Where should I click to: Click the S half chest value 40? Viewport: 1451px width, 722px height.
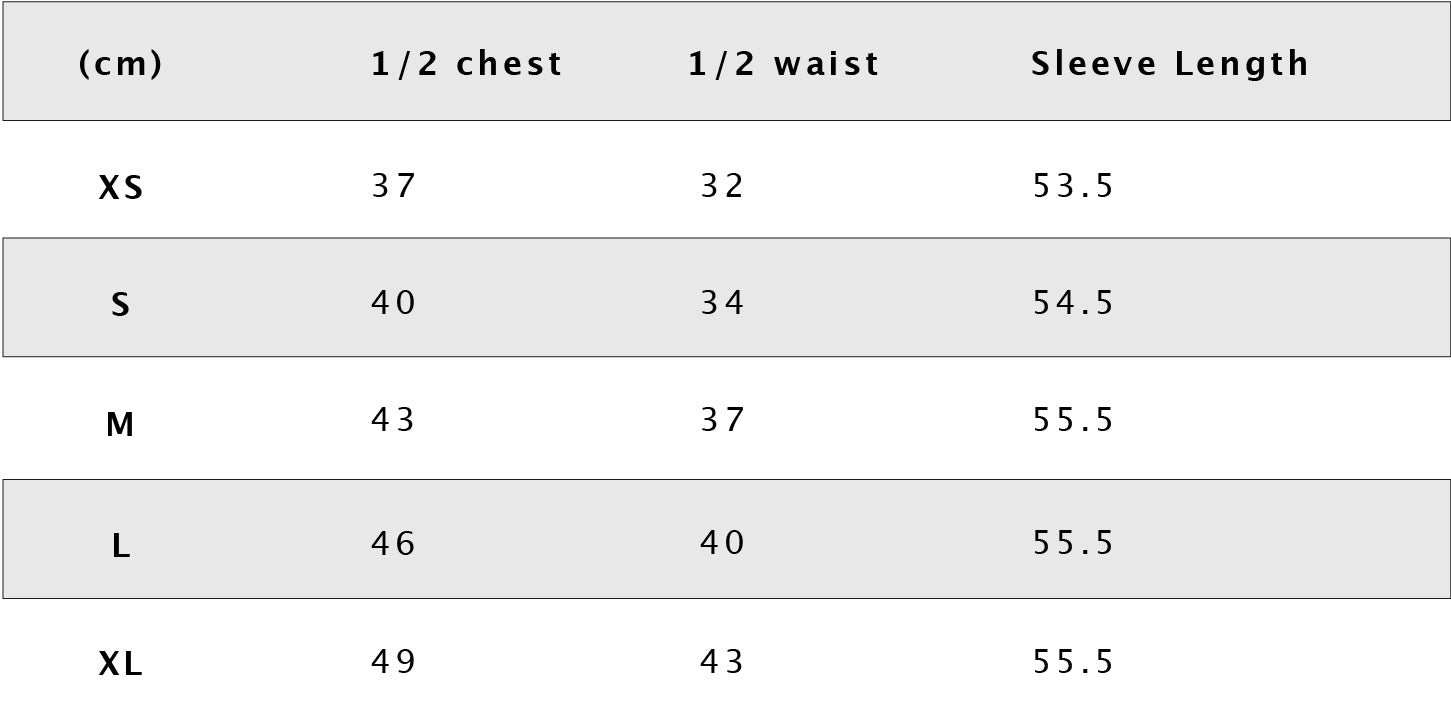point(393,302)
